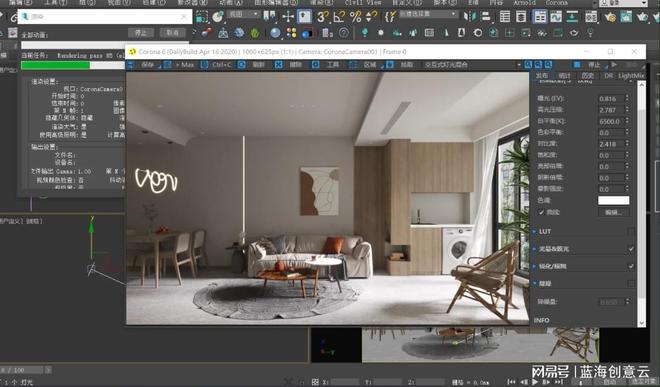Viewport: 660px width, 387px height.
Task: Open the render setup teapot-with-gear icon
Action: [609, 16]
